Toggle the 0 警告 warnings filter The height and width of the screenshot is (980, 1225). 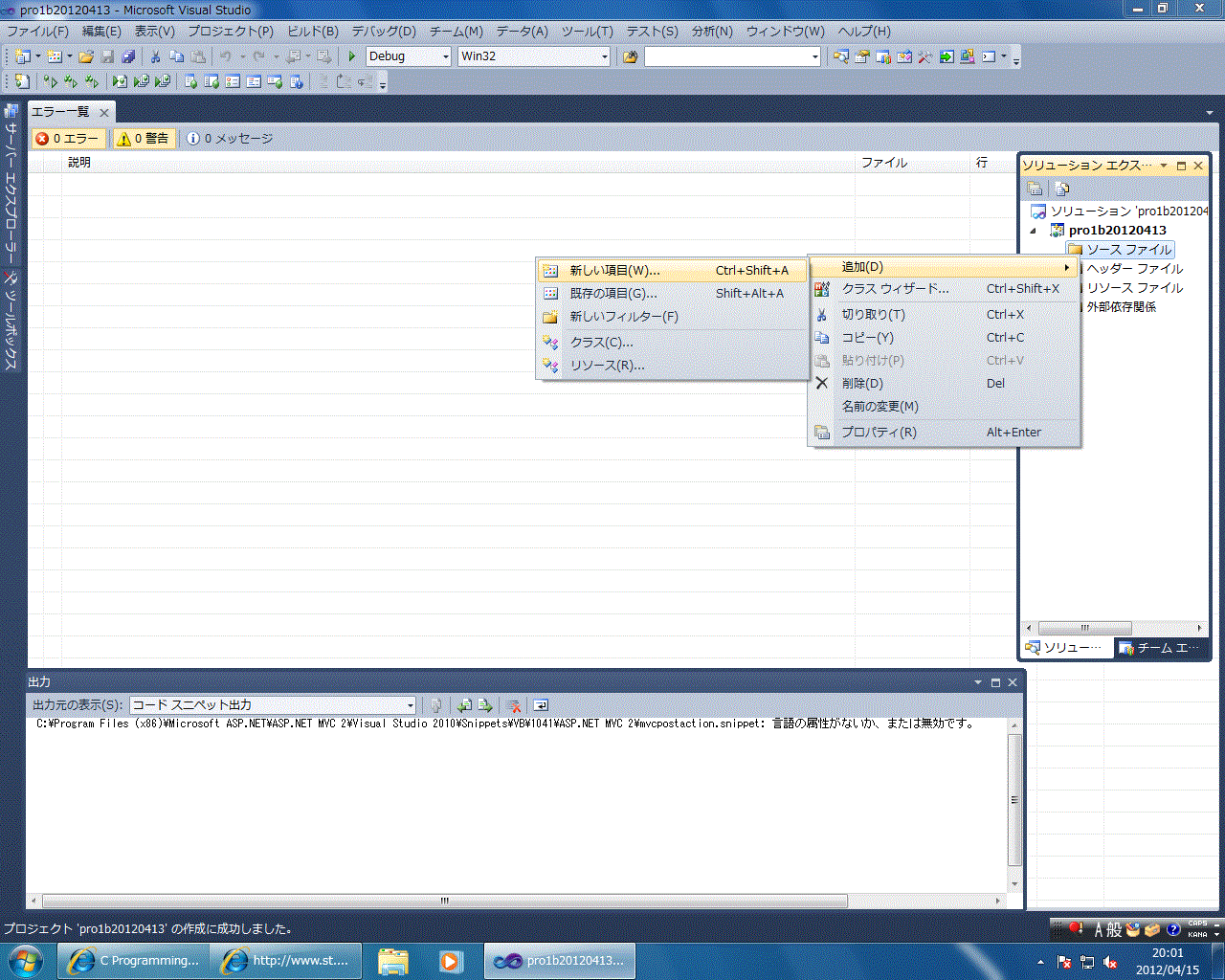click(x=143, y=139)
